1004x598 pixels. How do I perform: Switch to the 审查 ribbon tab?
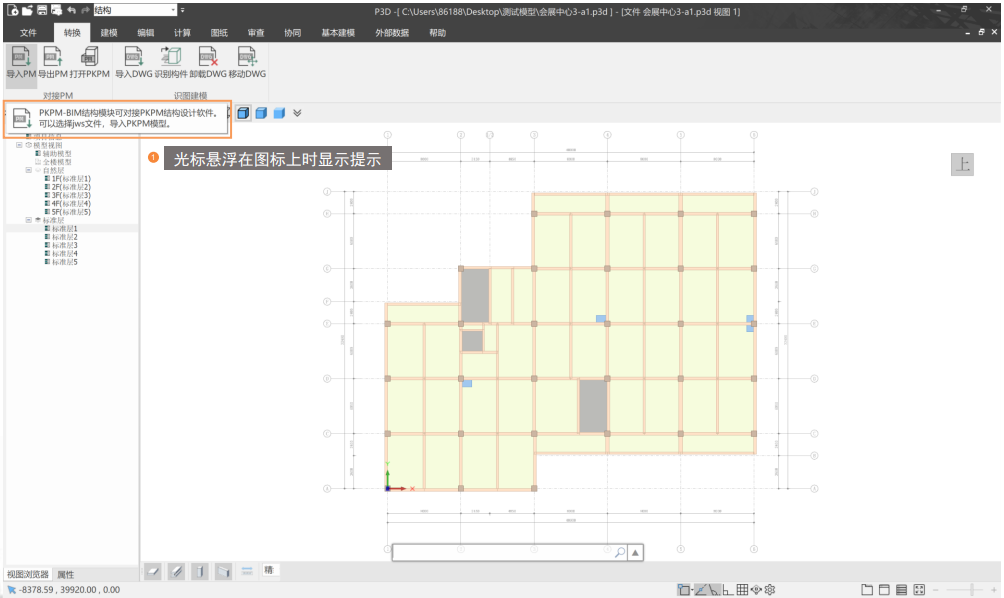(x=256, y=33)
